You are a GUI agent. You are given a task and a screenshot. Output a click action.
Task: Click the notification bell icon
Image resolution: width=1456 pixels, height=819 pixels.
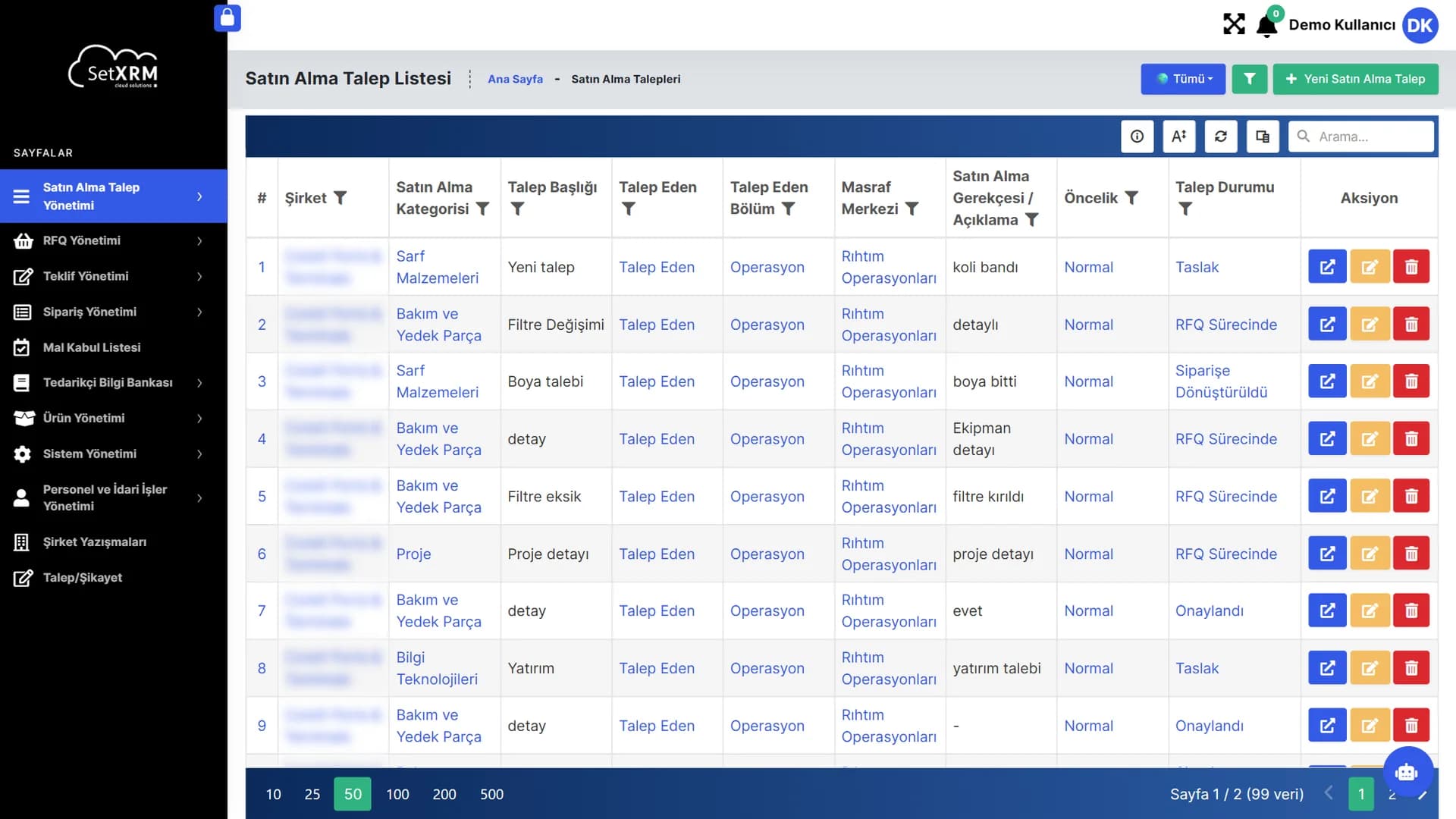coord(1266,26)
